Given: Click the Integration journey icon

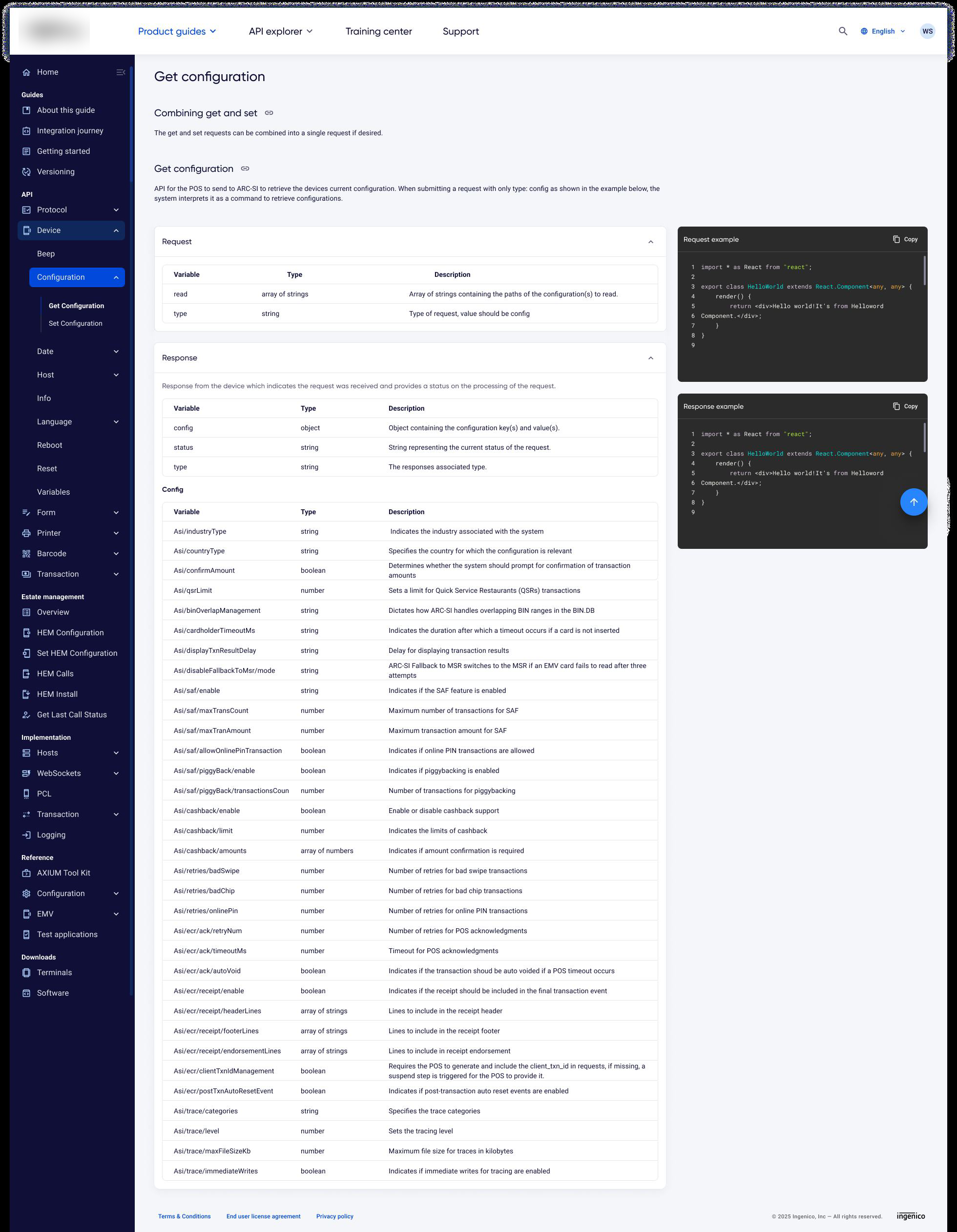Looking at the screenshot, I should click(x=26, y=131).
